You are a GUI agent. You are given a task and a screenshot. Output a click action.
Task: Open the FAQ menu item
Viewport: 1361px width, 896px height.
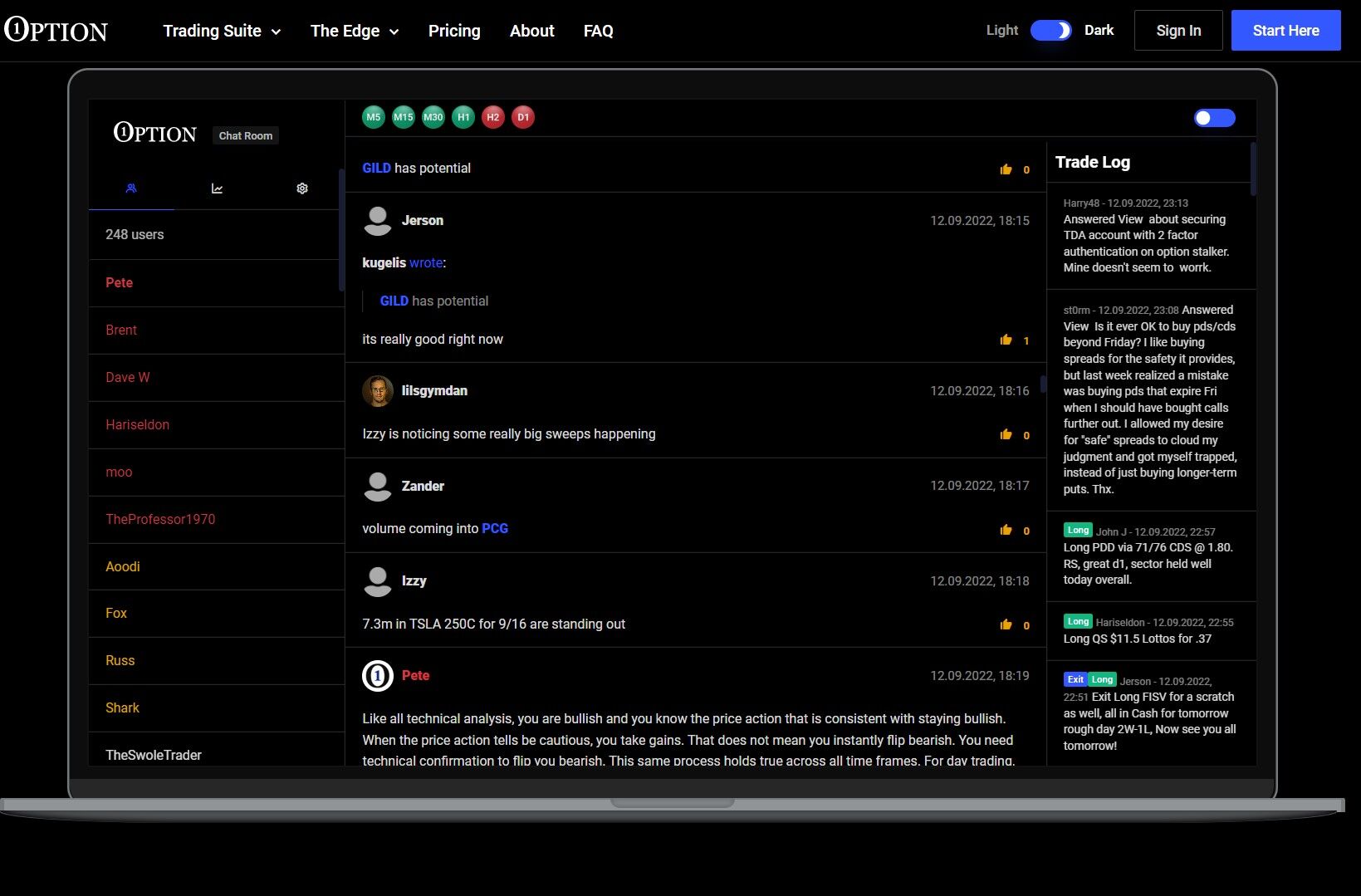click(x=598, y=31)
